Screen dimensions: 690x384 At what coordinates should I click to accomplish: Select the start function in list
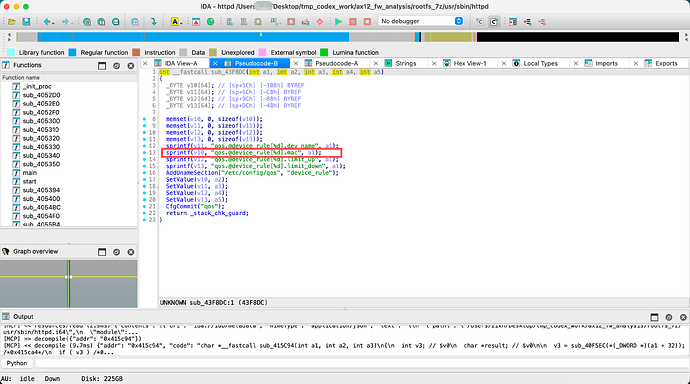29,181
